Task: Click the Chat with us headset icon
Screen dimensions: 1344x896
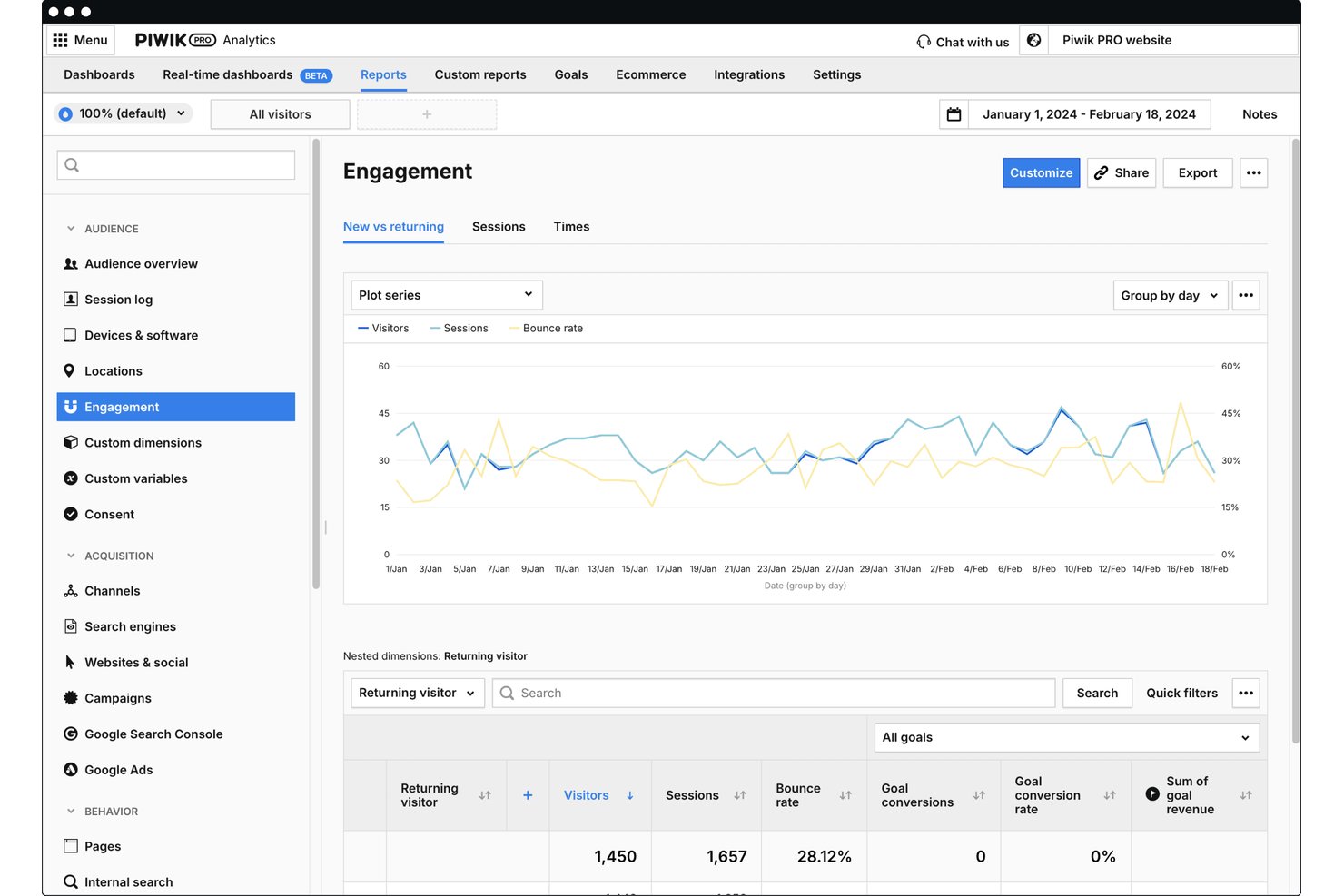Action: tap(924, 42)
